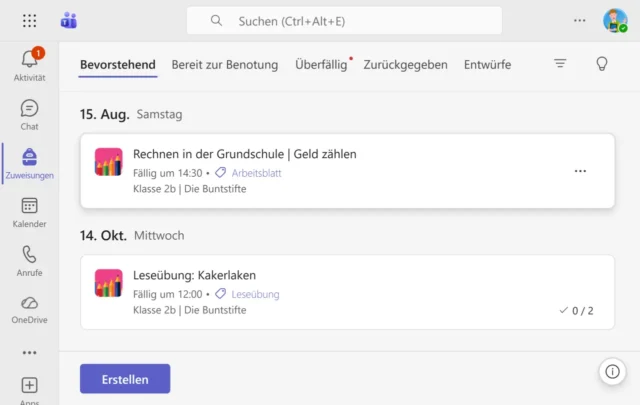Open the user profile avatar
This screenshot has width=640, height=405.
[615, 20]
